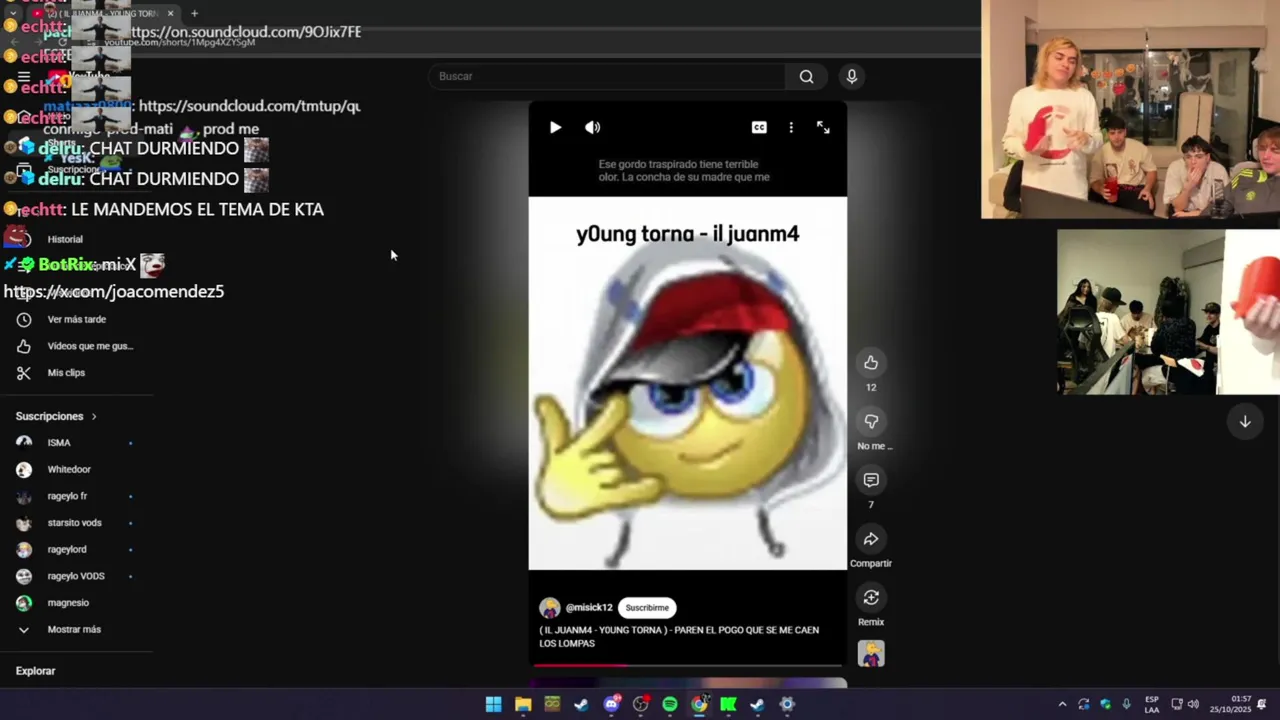Open the Windows Start menu
The height and width of the screenshot is (720, 1280).
(493, 704)
